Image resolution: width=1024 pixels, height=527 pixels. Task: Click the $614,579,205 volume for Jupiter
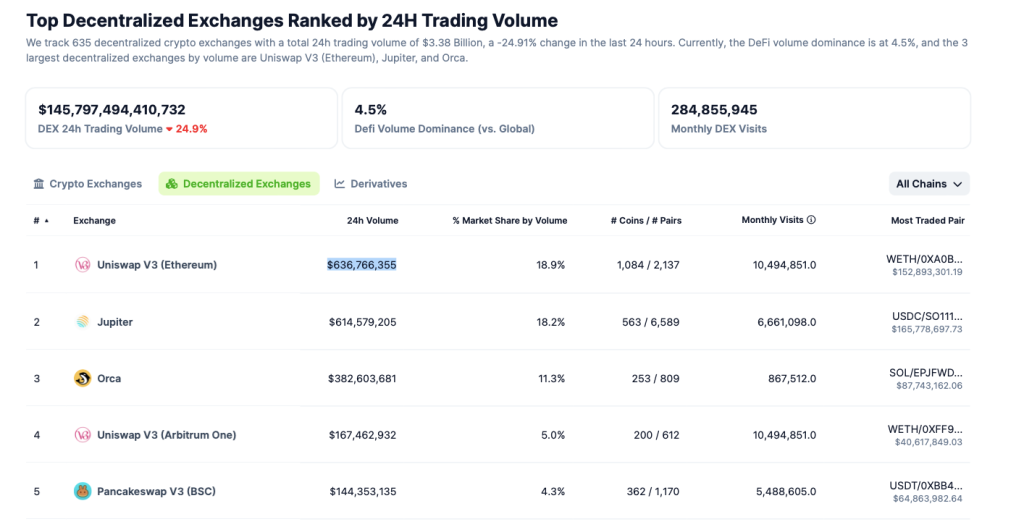tap(362, 322)
